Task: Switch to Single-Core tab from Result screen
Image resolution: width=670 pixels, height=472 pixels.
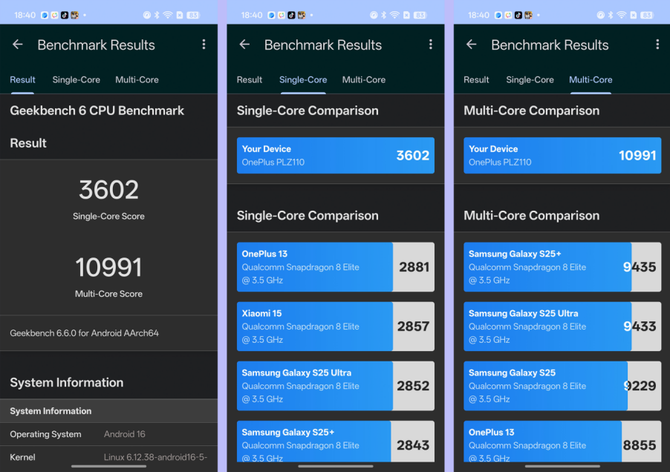Action: point(76,80)
